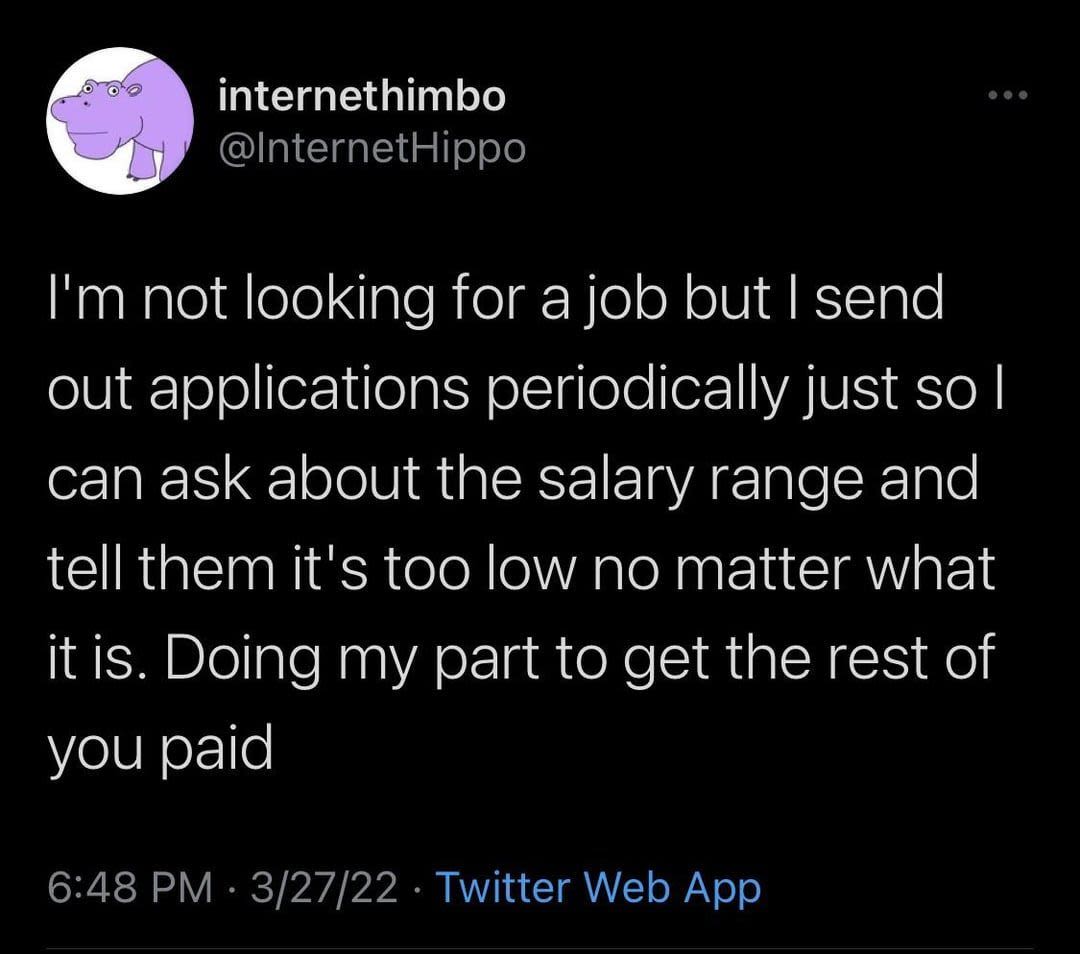1080x954 pixels.
Task: Click the purple hippo profile avatar
Action: click(120, 121)
